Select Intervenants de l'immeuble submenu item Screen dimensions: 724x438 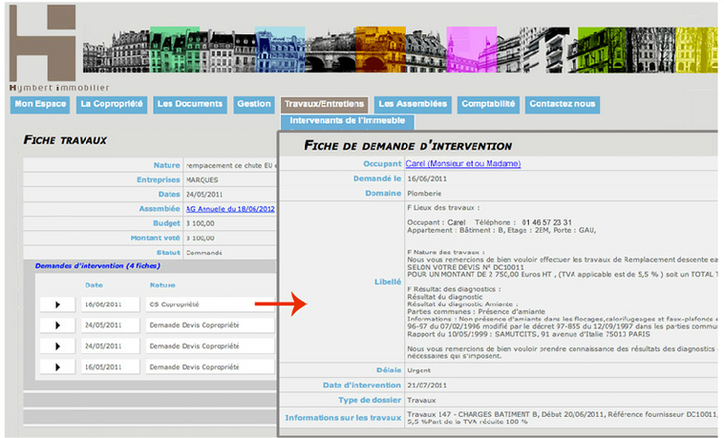[x=347, y=121]
